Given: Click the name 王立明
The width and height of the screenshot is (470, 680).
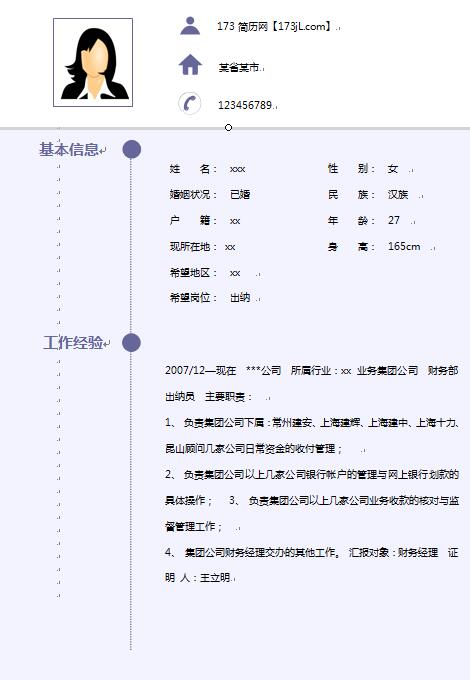Looking at the screenshot, I should (x=215, y=578).
